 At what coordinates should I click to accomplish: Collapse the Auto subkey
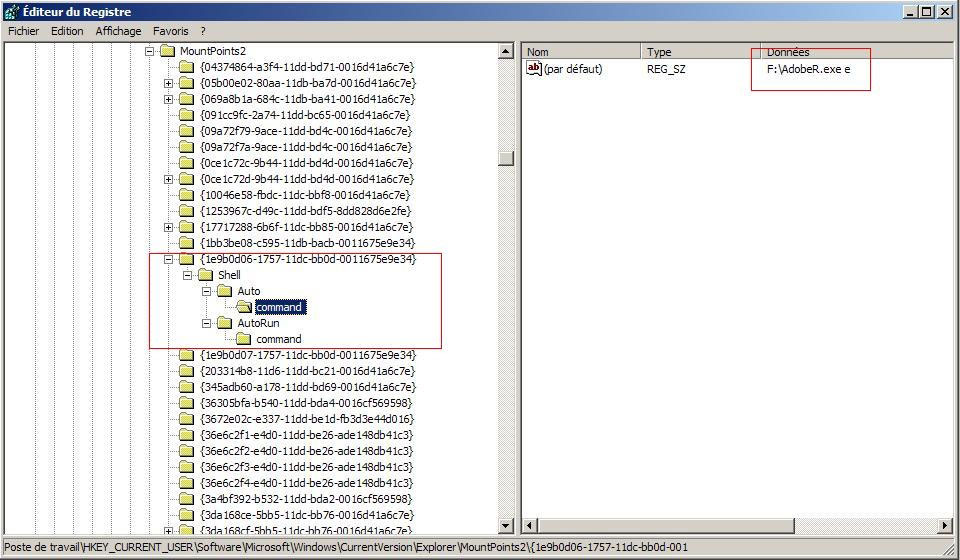pos(206,291)
